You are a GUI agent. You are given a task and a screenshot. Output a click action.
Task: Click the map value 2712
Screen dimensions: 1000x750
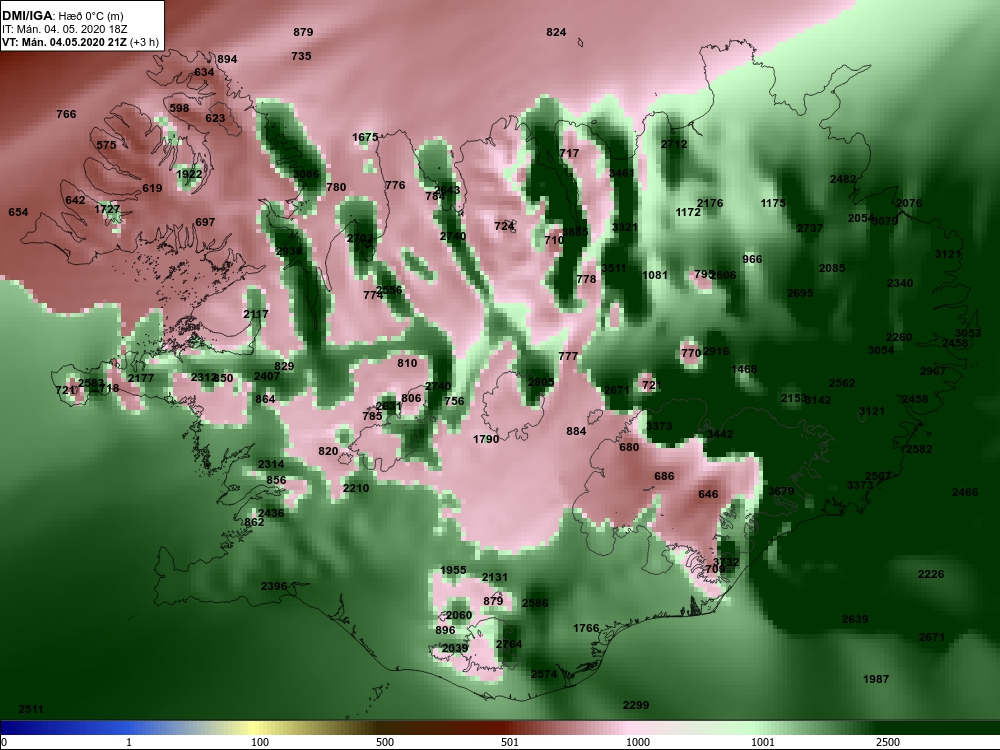(674, 145)
